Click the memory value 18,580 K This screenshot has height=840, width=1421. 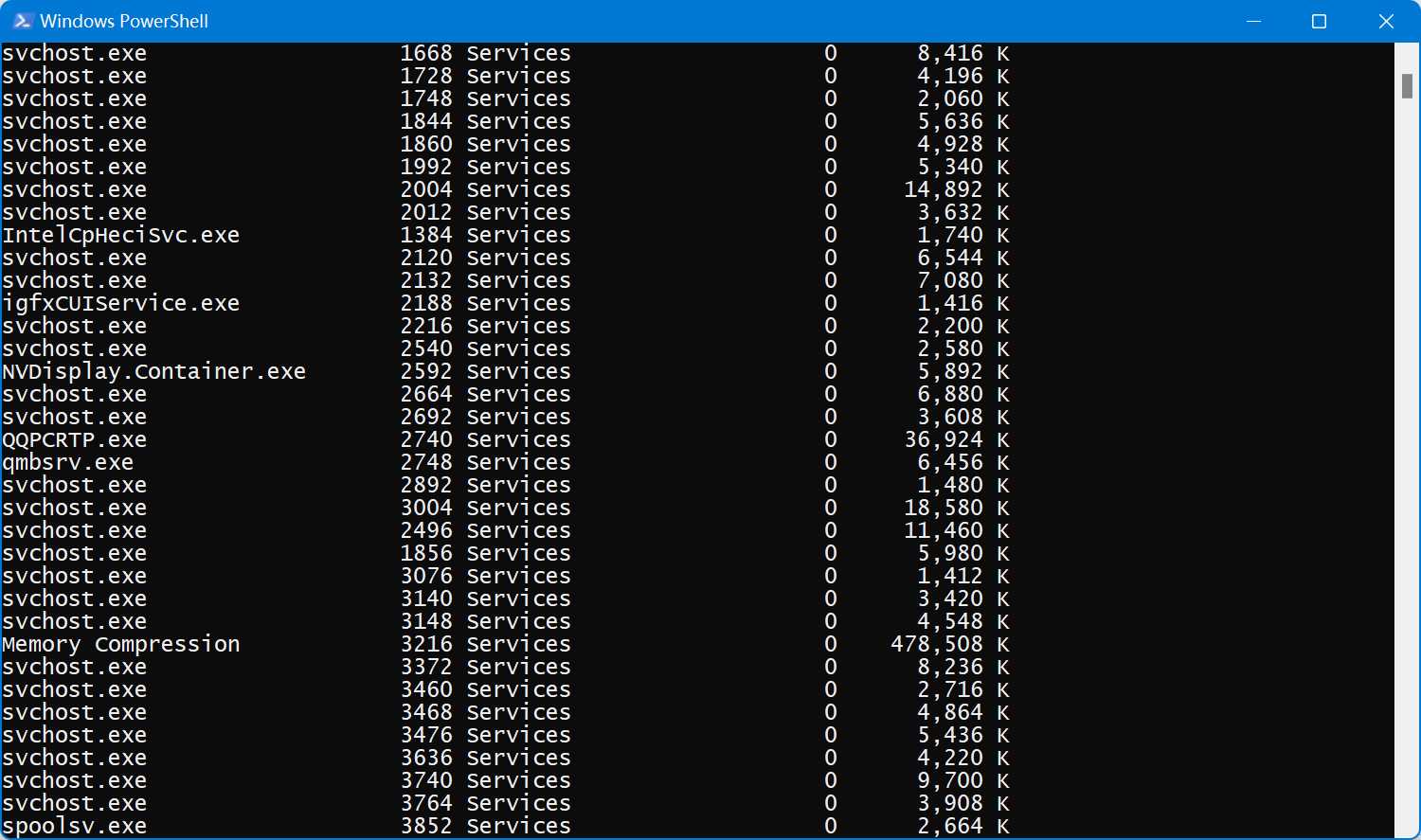[x=957, y=508]
